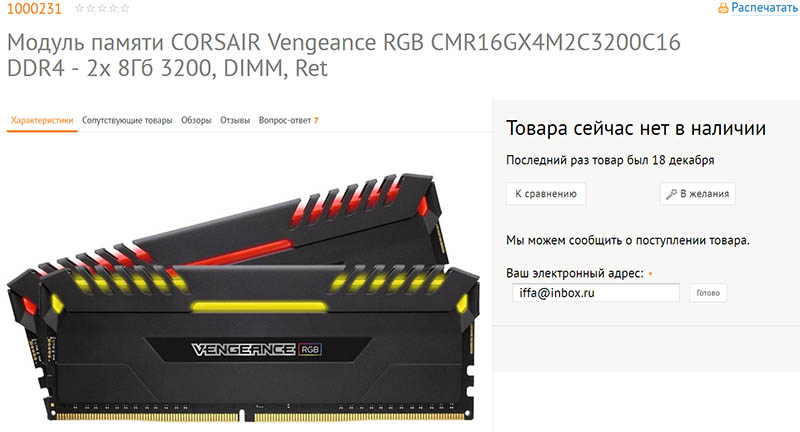Click the fourth rating star
Screen dimensions: 800x432
(113, 9)
